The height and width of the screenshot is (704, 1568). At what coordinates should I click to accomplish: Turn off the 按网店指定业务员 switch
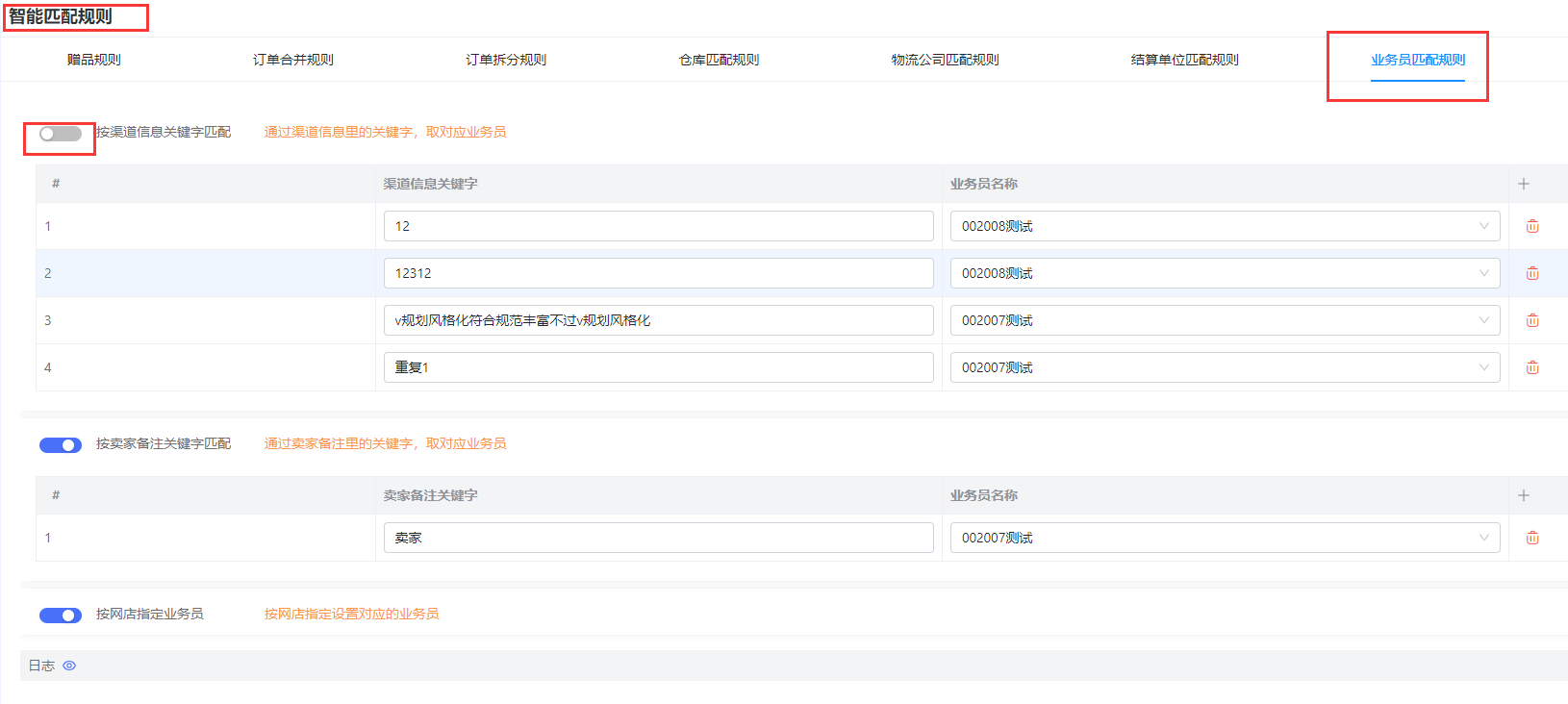(x=61, y=616)
